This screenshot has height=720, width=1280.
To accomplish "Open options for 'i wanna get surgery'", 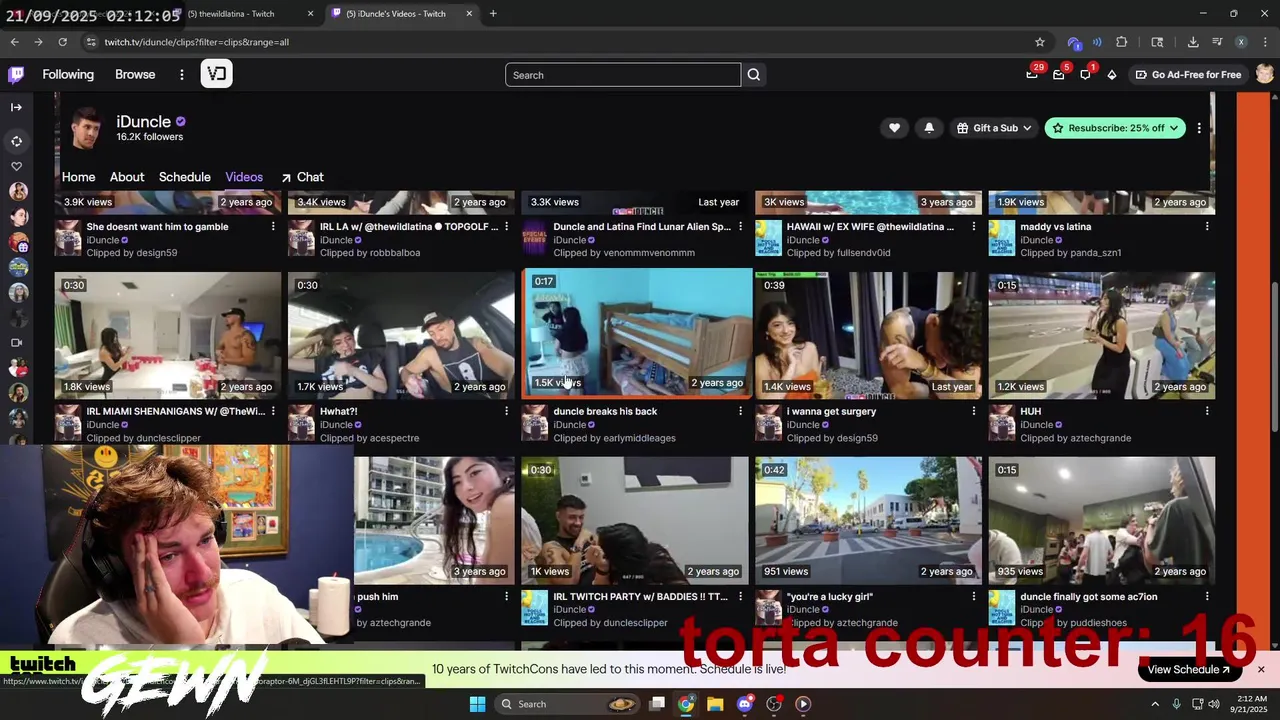I will point(974,411).
